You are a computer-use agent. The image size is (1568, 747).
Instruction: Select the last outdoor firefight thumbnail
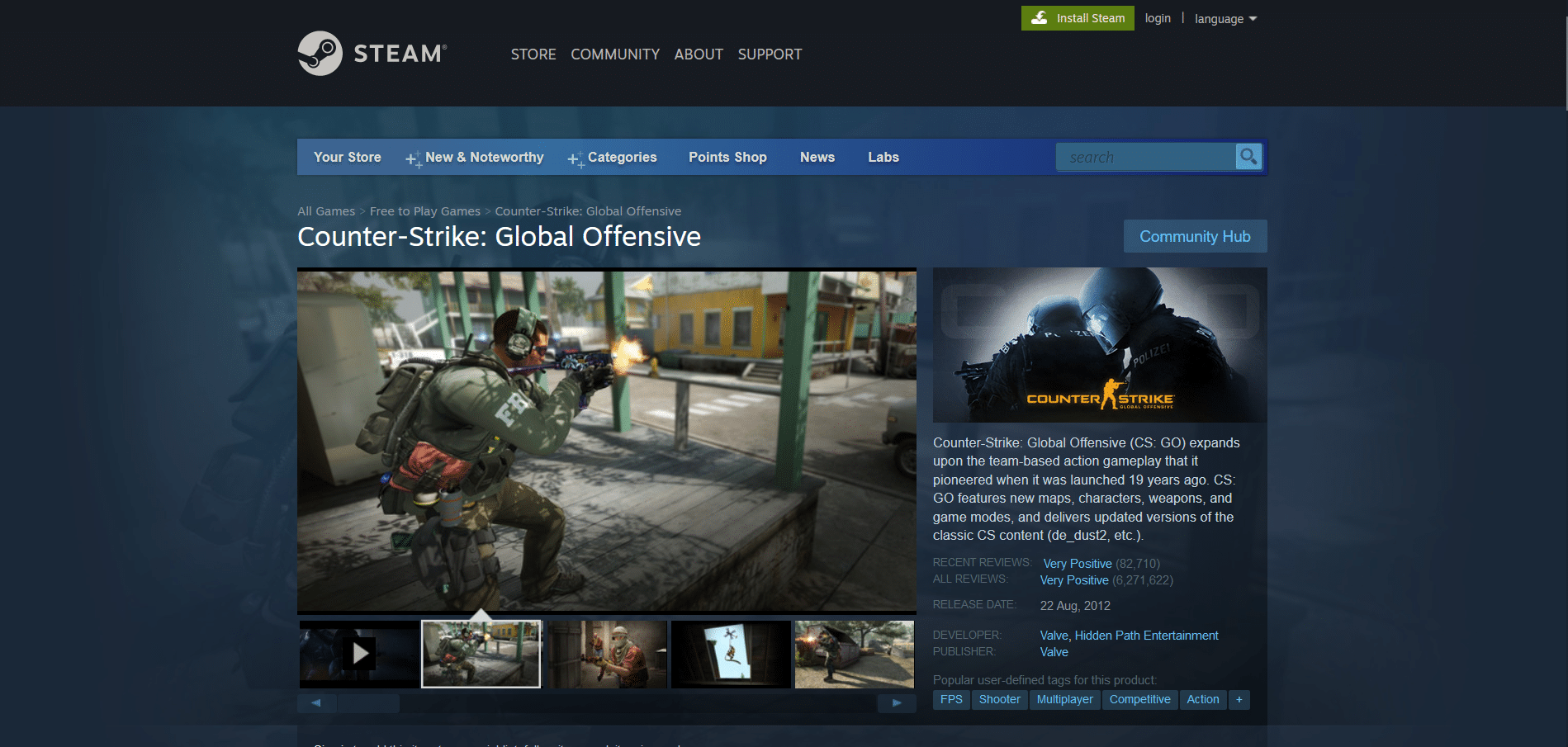[855, 654]
